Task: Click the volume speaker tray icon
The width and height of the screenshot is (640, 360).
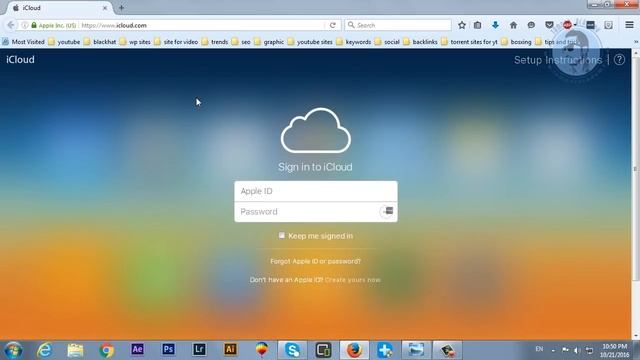Action: (x=577, y=350)
